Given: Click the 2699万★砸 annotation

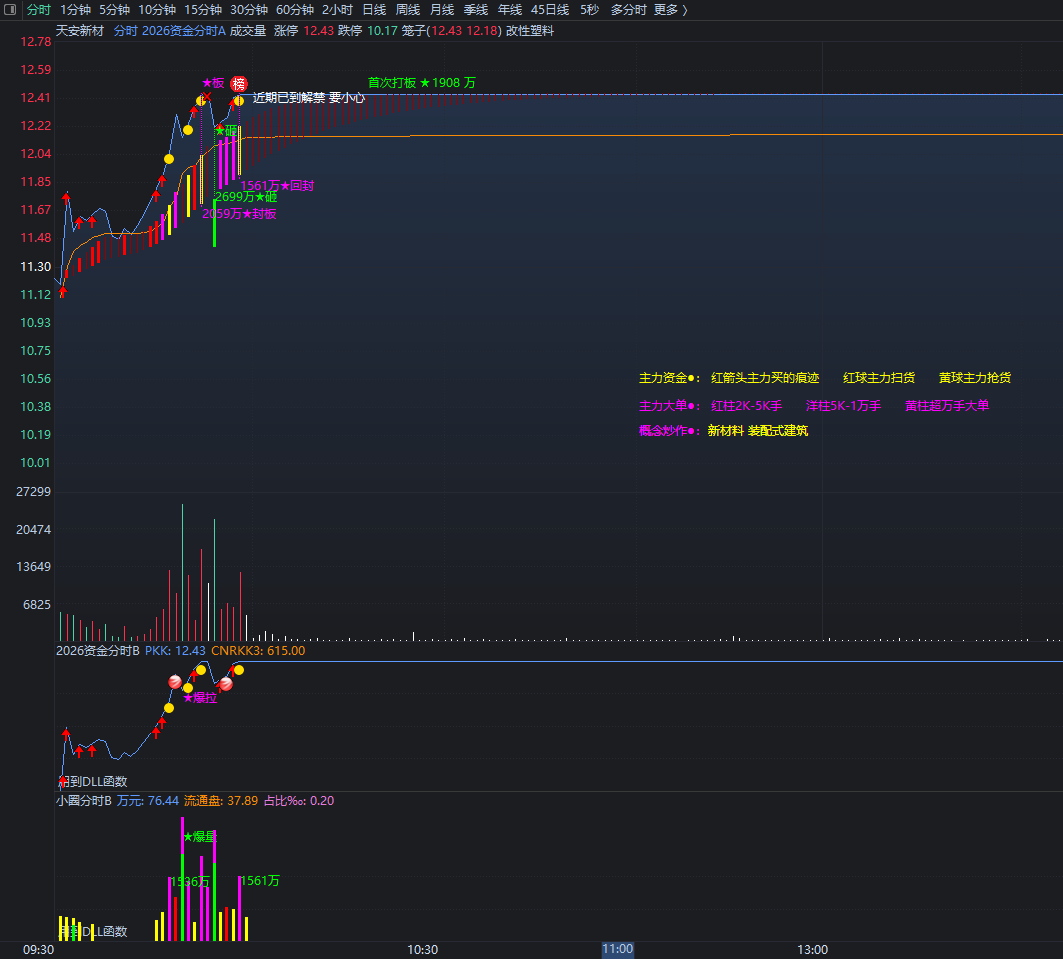Looking at the screenshot, I should pyautogui.click(x=246, y=197).
